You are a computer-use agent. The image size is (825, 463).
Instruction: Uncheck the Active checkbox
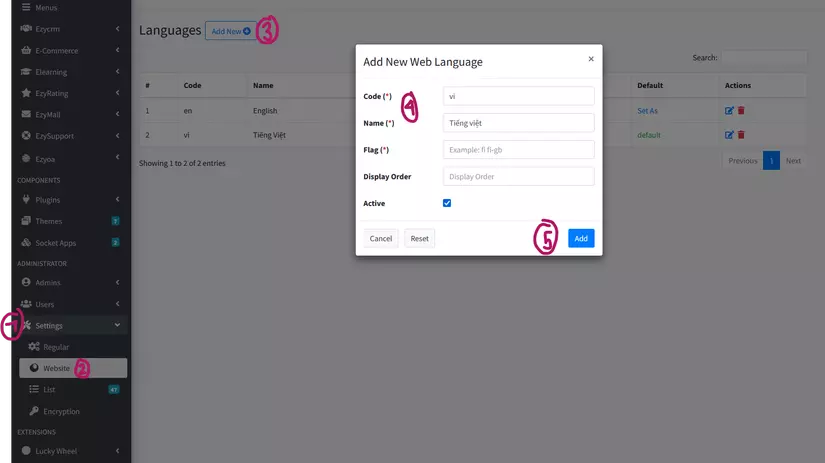pyautogui.click(x=447, y=203)
